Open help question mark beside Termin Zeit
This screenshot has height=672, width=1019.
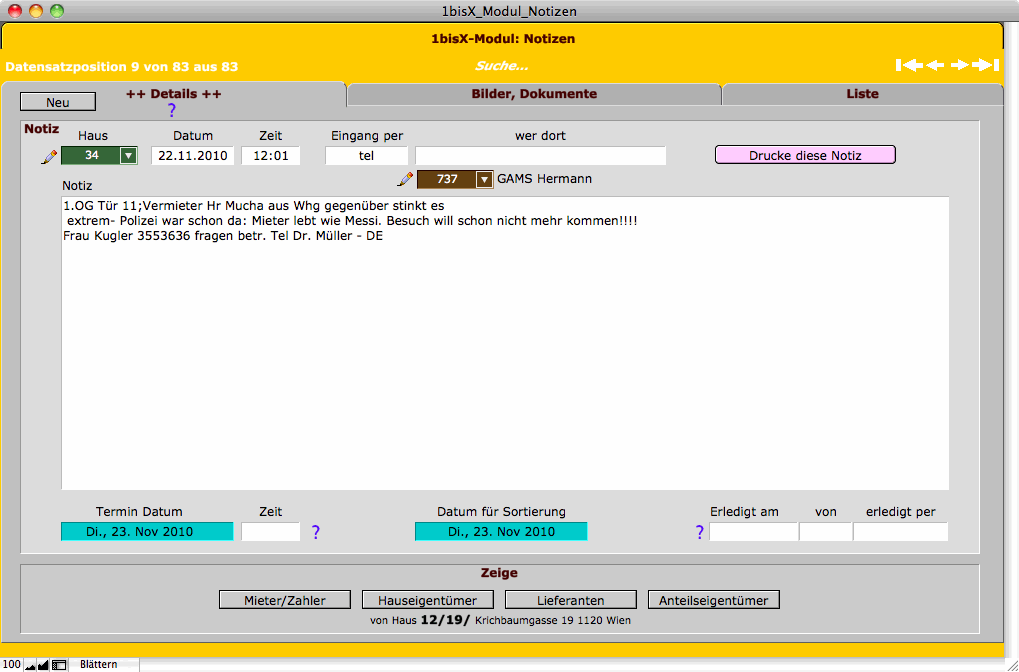[x=316, y=532]
